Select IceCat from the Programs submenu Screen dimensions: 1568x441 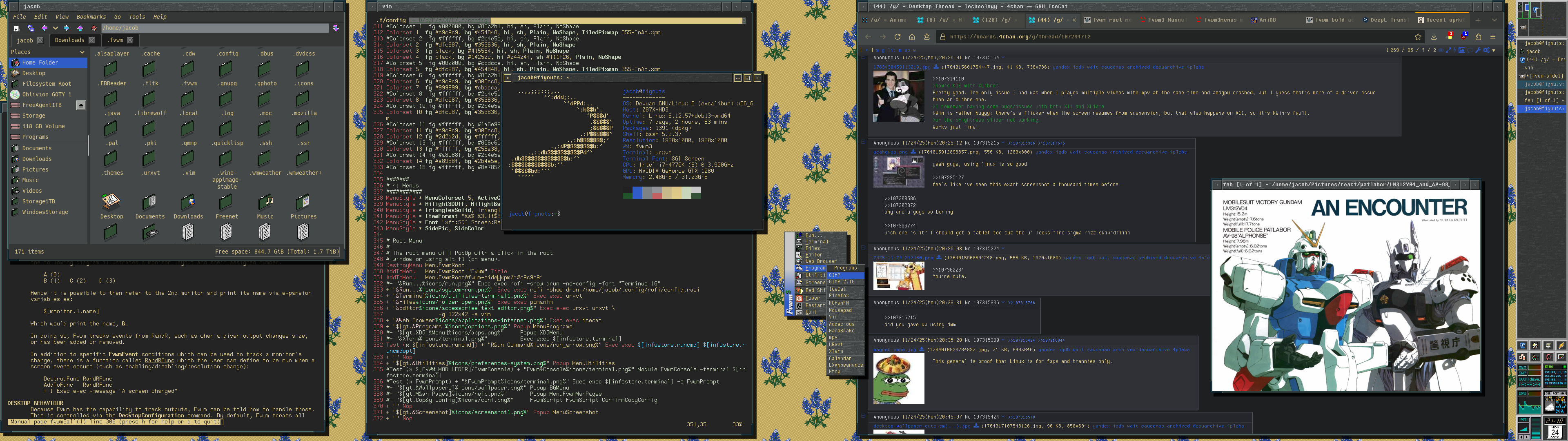pos(837,289)
